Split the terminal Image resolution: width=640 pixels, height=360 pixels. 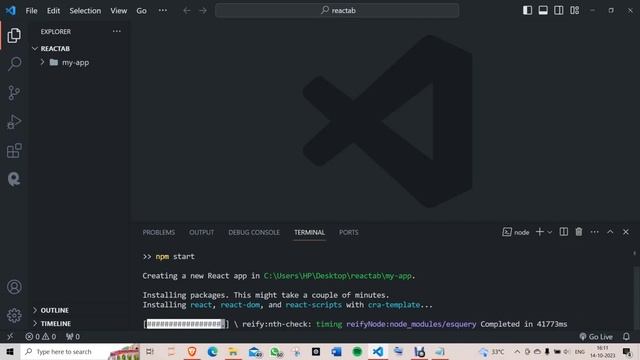[564, 232]
